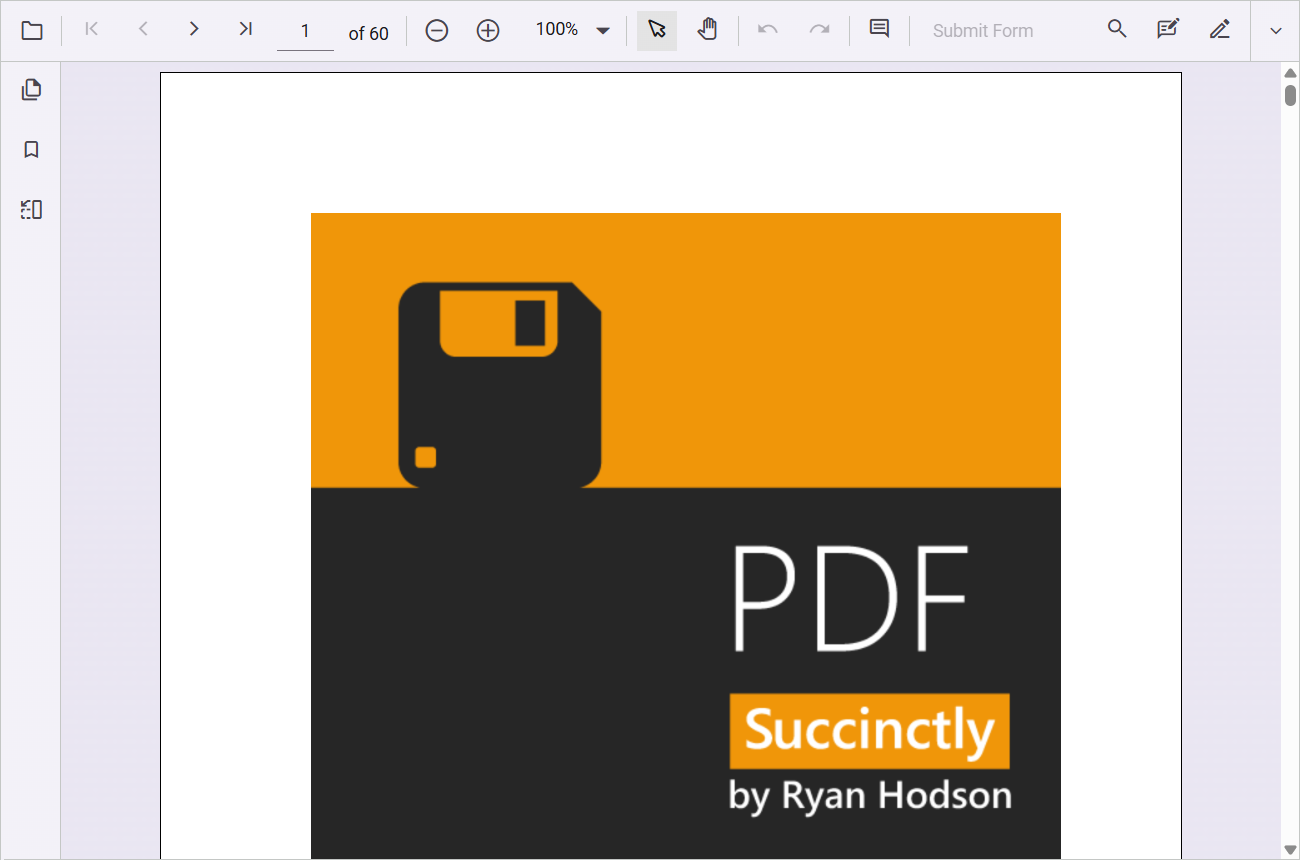Redo the last action
1302x862 pixels.
[x=820, y=30]
